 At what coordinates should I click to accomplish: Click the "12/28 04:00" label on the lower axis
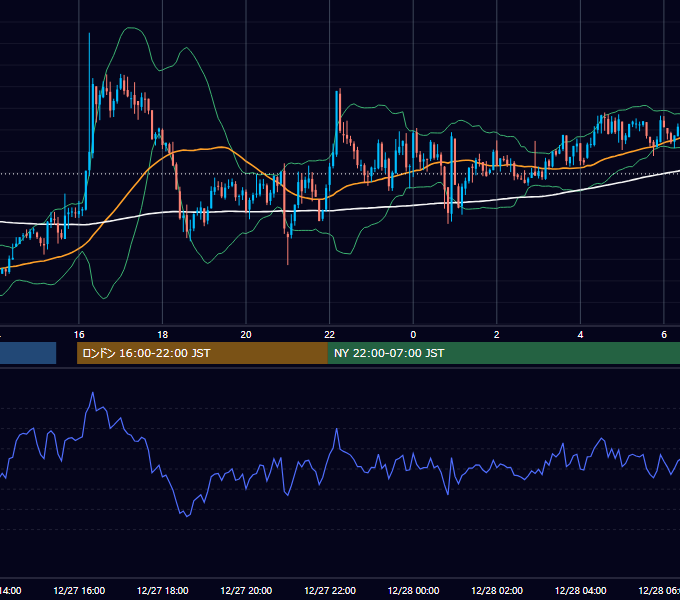point(581,590)
